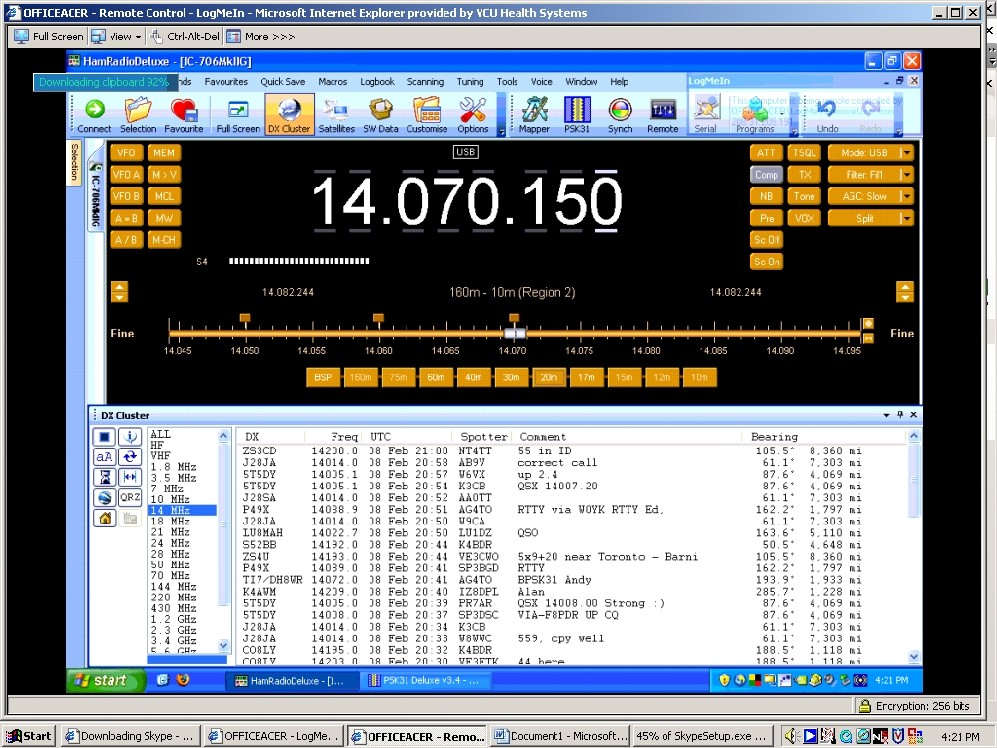Click the Connect toolbar icon
The width and height of the screenshot is (997, 748).
94,114
